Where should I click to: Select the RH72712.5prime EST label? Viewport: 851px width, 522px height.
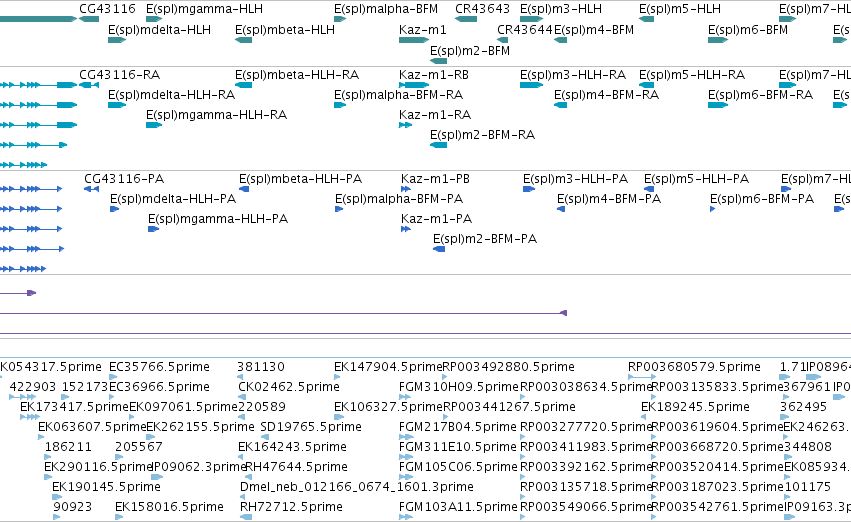tap(291, 507)
